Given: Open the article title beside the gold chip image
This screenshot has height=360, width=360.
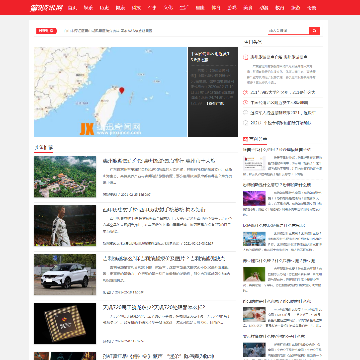Looking at the screenshot, I should pos(154,307).
